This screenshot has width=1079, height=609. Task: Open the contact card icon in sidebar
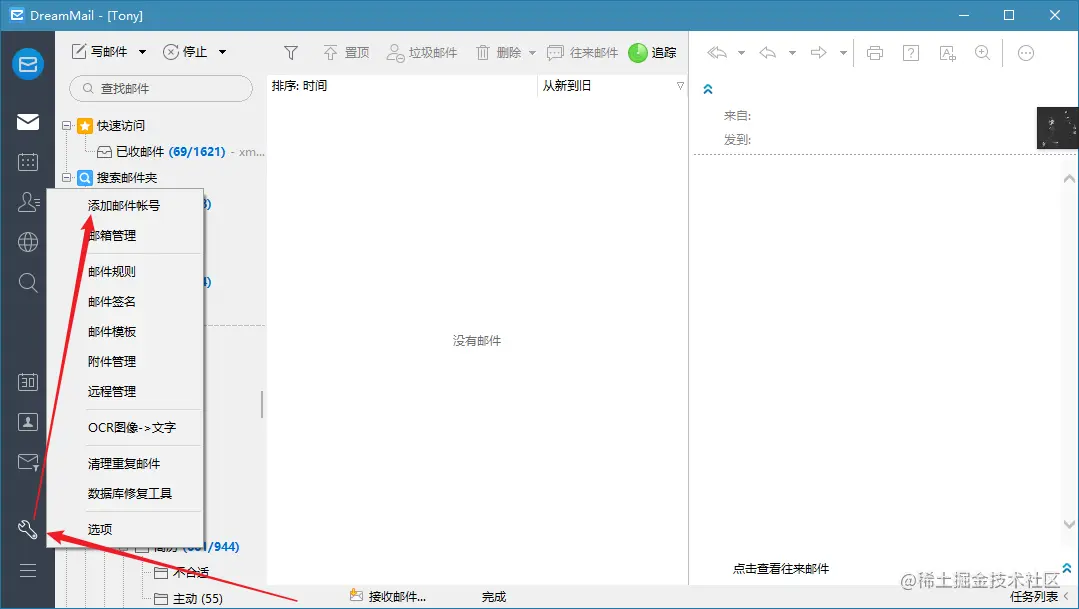coord(28,422)
